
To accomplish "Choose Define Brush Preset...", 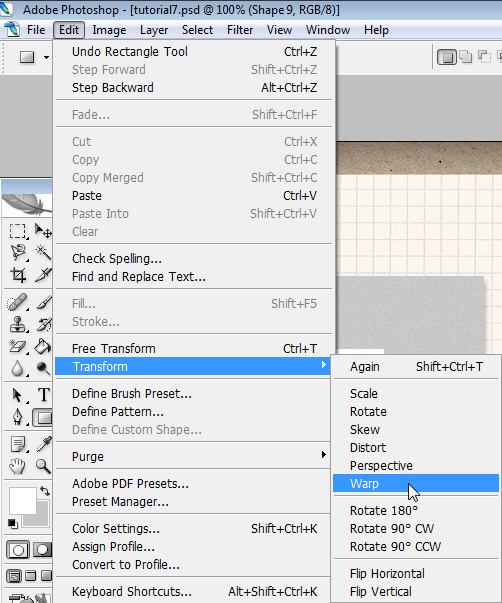I will (192, 393).
